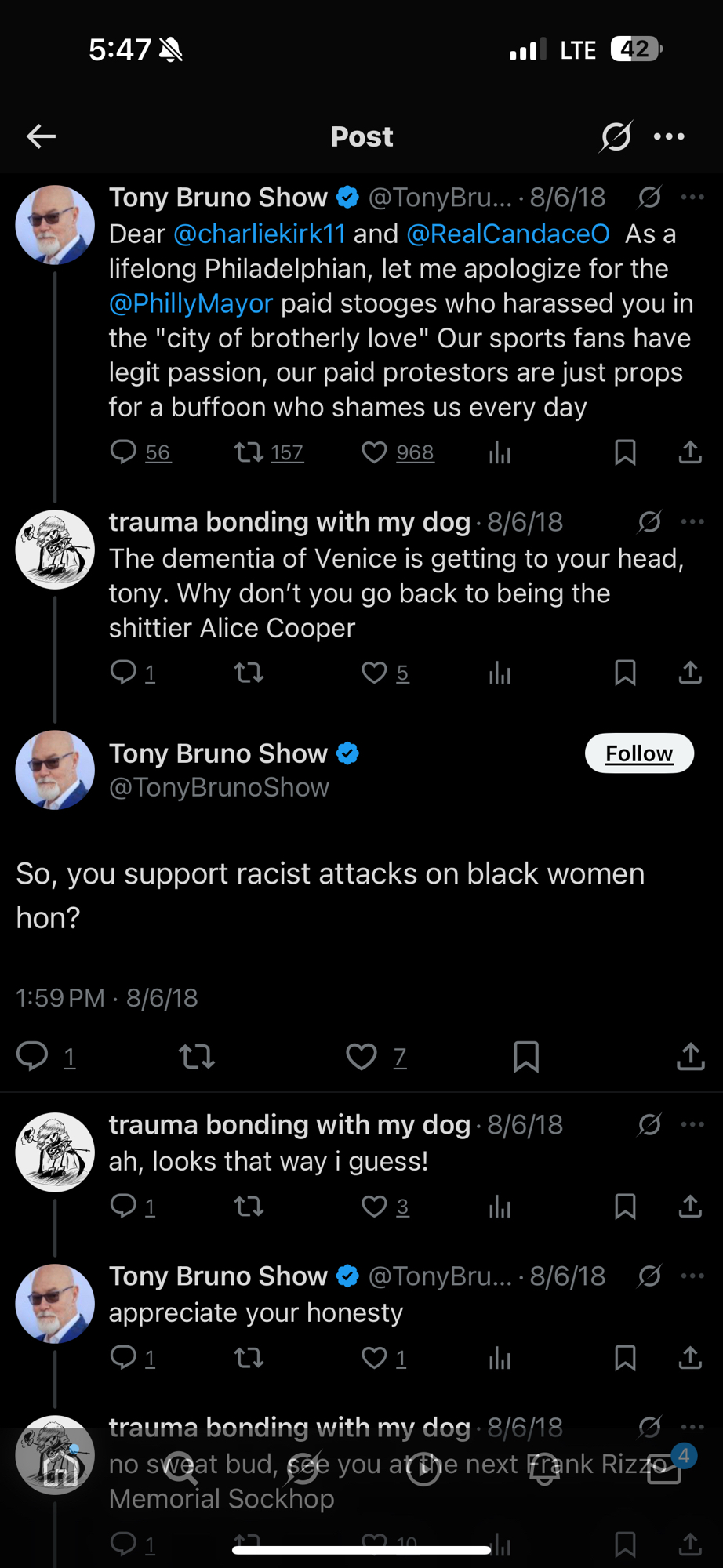Open the three-dot menu in the header
The width and height of the screenshot is (723, 1568).
click(x=669, y=136)
